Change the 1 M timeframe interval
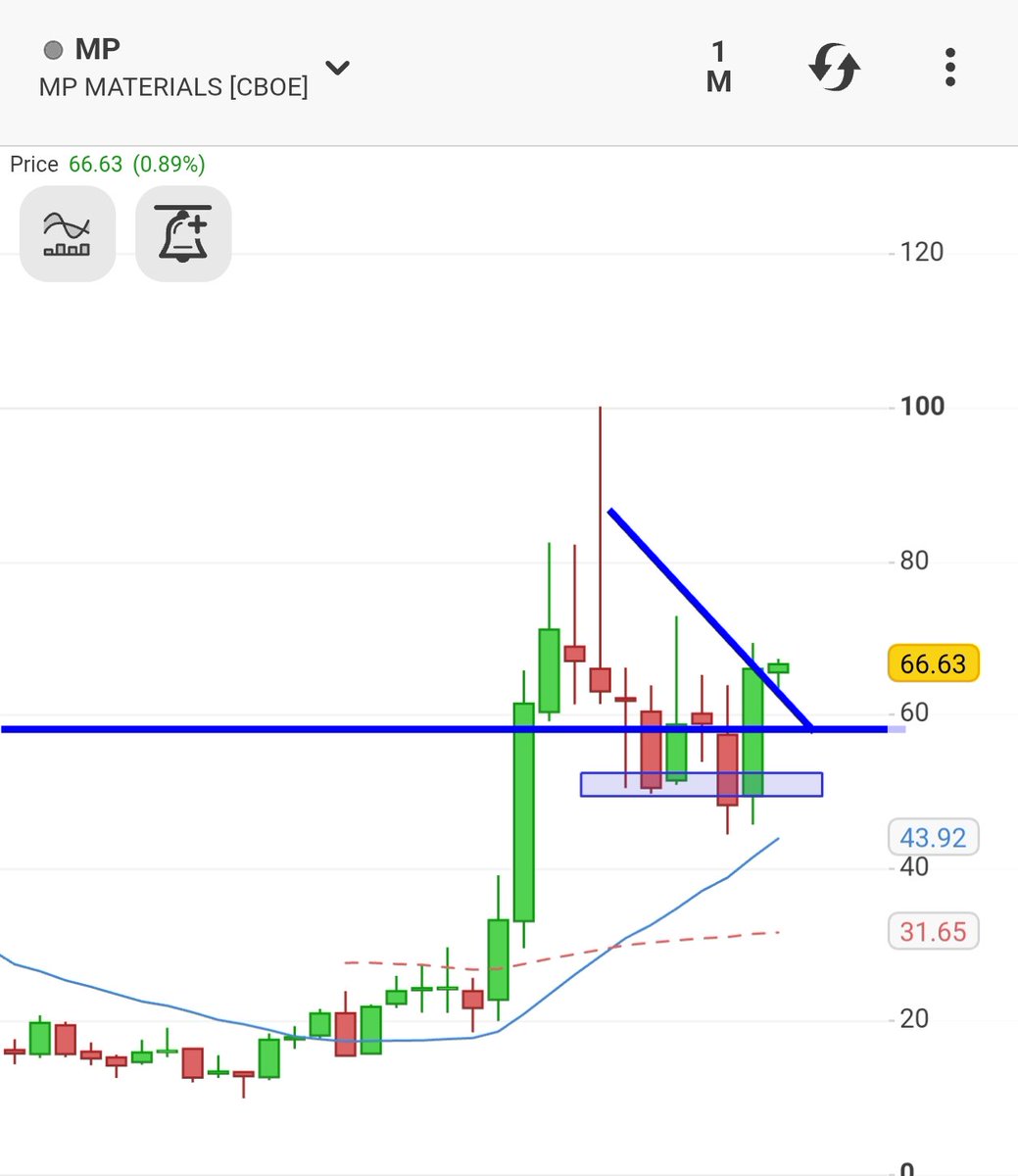1018x1176 pixels. [719, 68]
